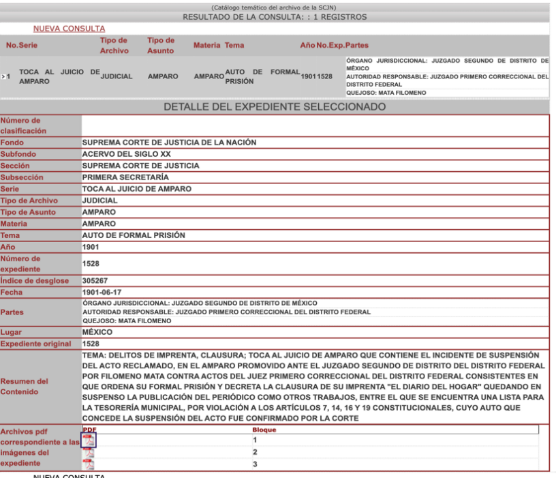Click the 'Catálogo temático del archivo' caption
The image size is (556, 478).
tap(274, 7)
